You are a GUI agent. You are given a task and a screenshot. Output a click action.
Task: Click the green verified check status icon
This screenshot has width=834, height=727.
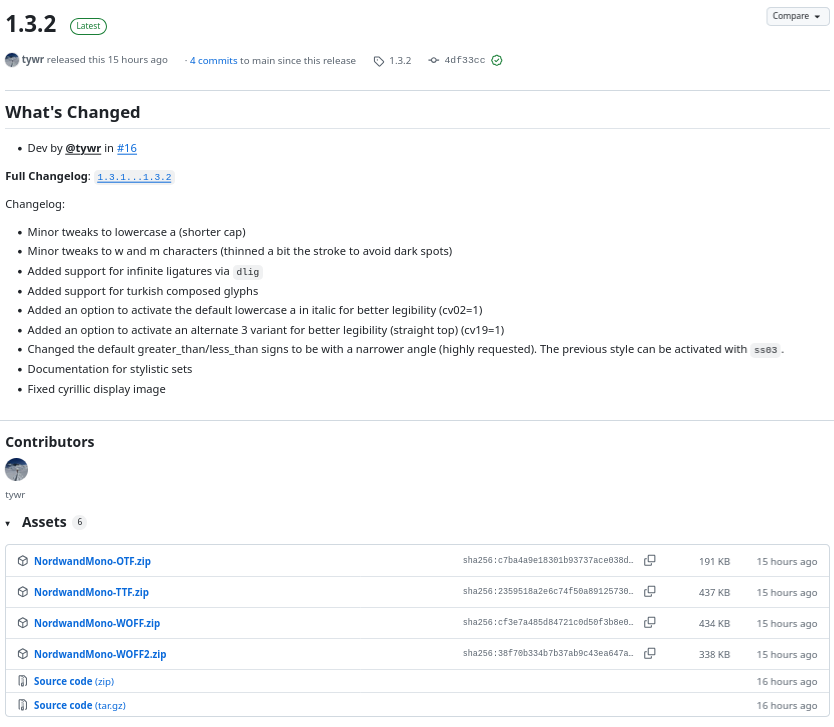496,60
